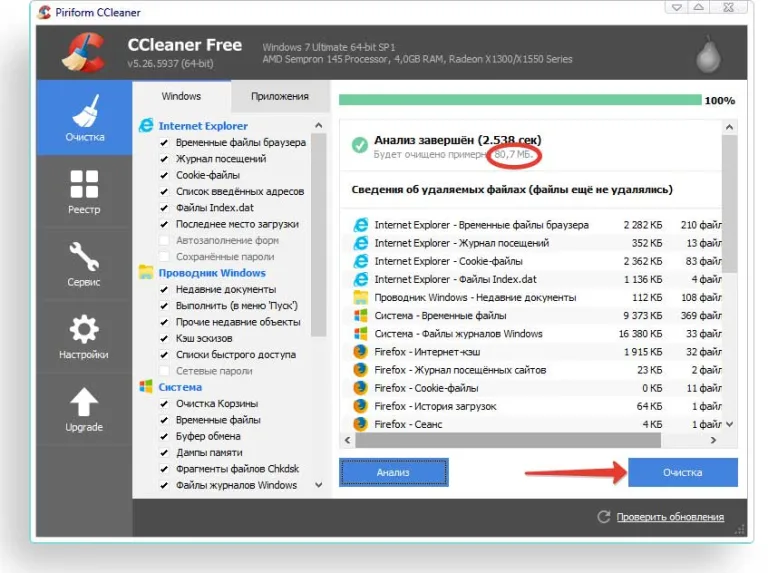Click Windows icon in Система - Временные файлы row
The width and height of the screenshot is (768, 573).
click(360, 315)
